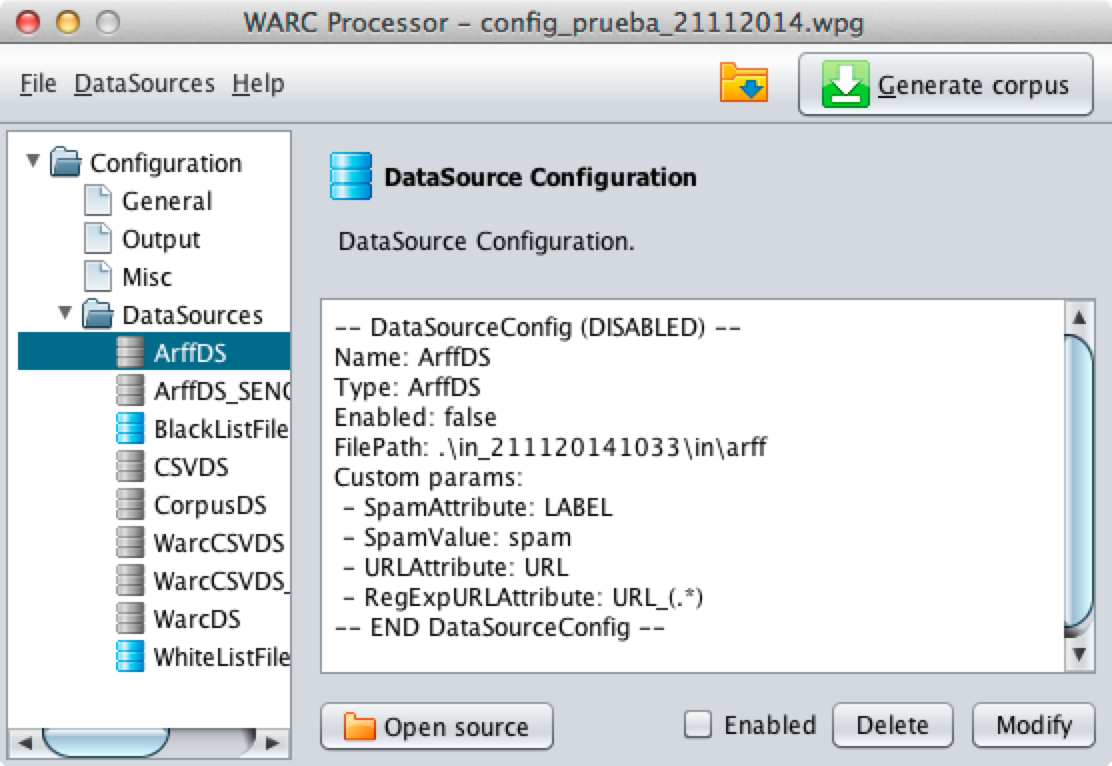
Task: Open the File menu
Action: [x=38, y=84]
